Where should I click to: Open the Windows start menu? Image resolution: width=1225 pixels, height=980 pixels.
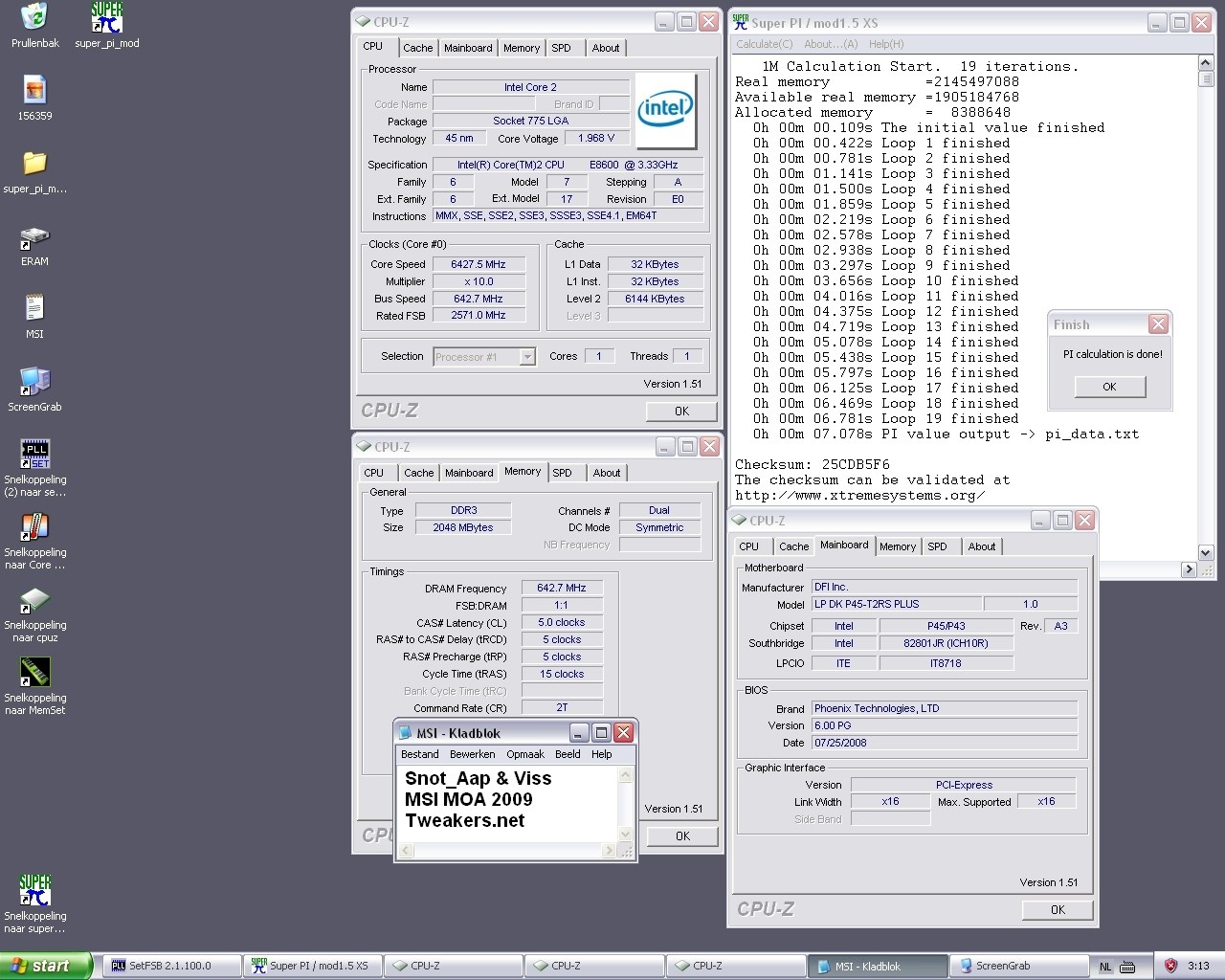pos(46,966)
